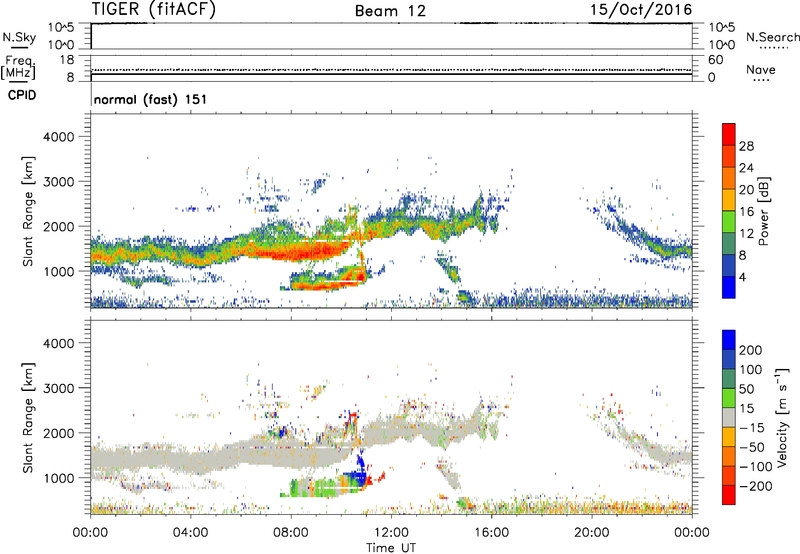The width and height of the screenshot is (800, 554).
Task: Click the date 15/Oct/2016
Action: (641, 10)
